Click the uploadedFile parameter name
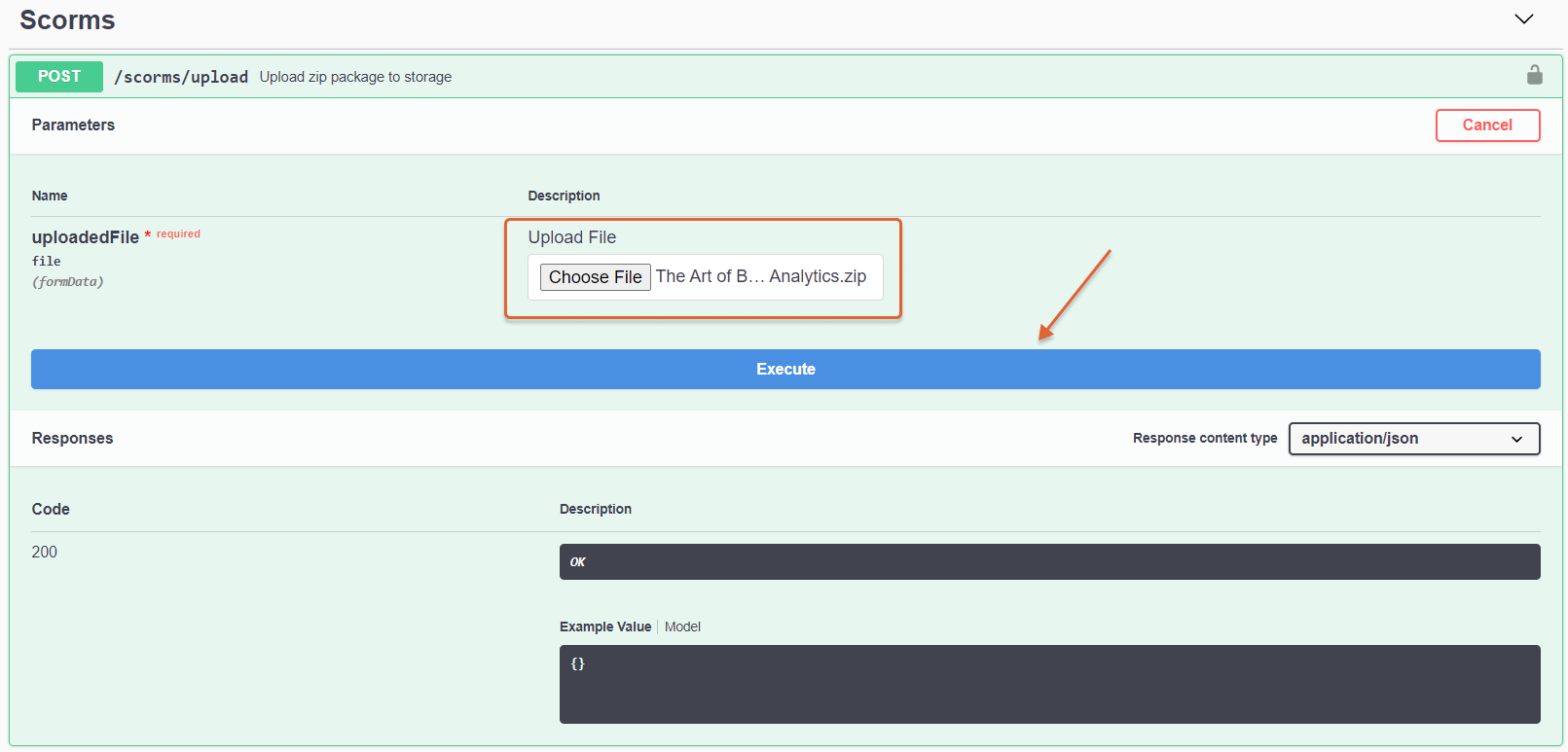Screen dimensions: 1568x752 point(85,237)
